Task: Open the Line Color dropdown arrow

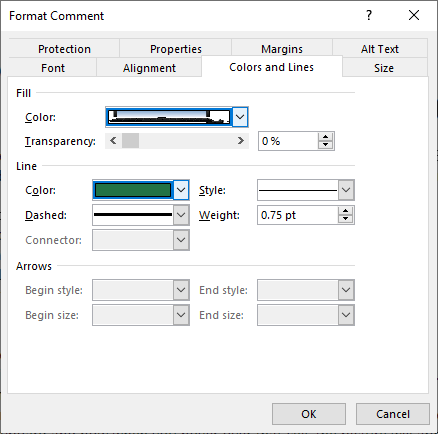Action: pos(181,190)
